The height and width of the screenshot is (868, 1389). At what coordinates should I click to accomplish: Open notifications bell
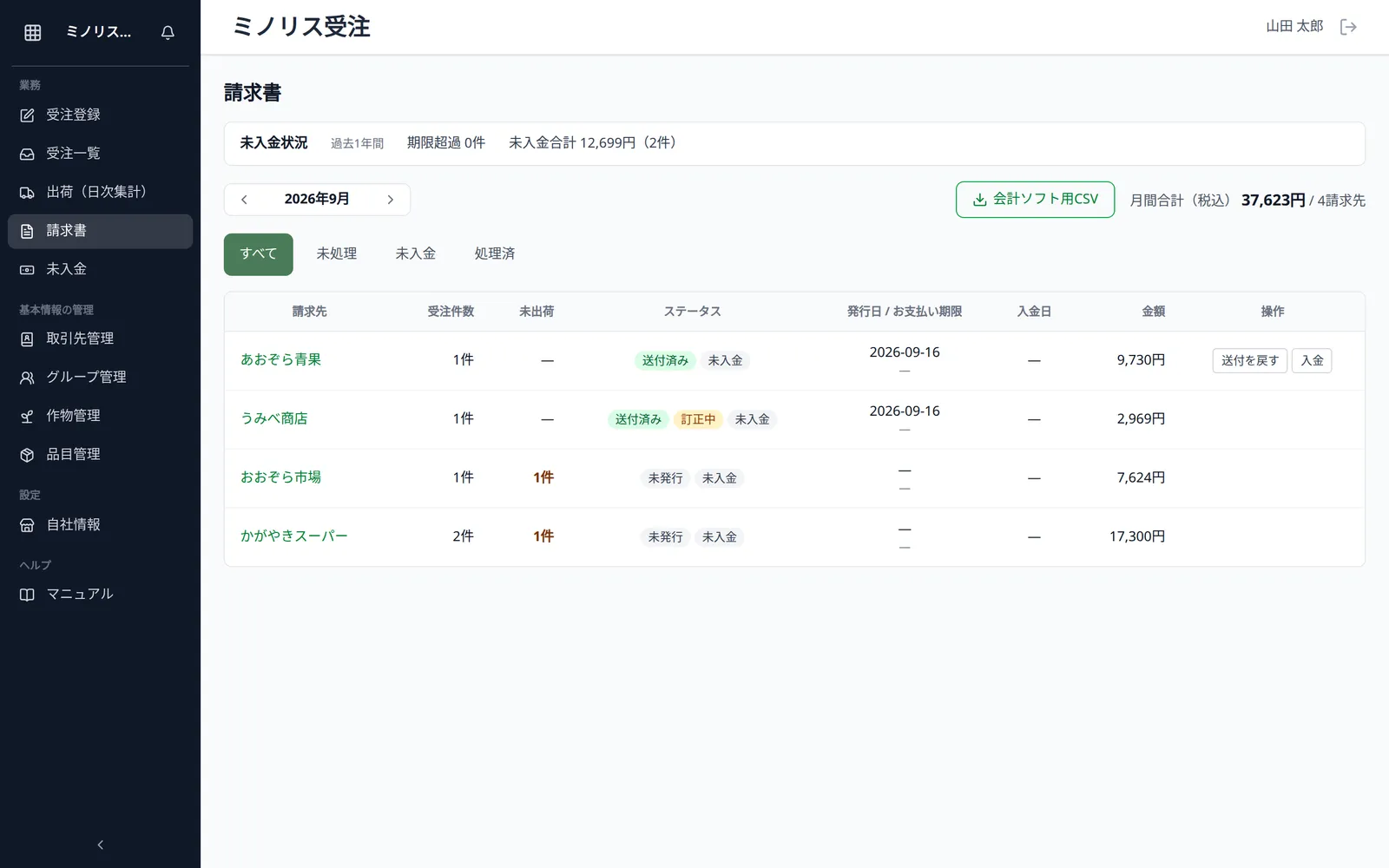pyautogui.click(x=168, y=32)
